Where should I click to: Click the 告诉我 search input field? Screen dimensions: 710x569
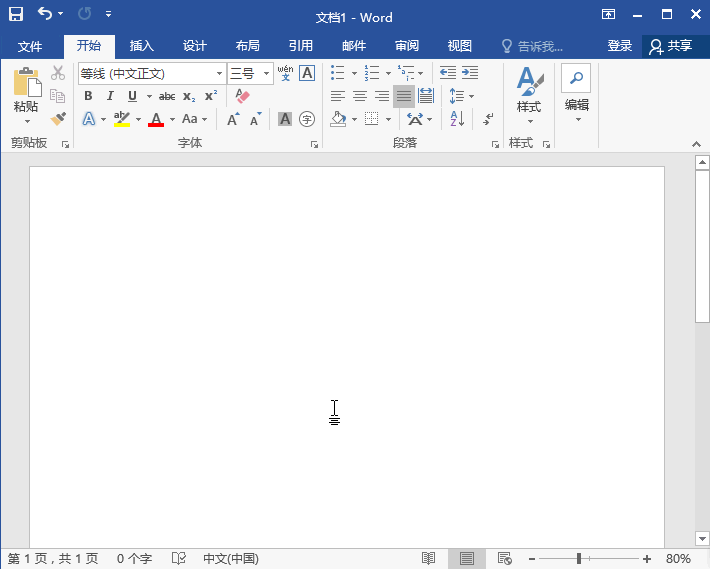[540, 46]
